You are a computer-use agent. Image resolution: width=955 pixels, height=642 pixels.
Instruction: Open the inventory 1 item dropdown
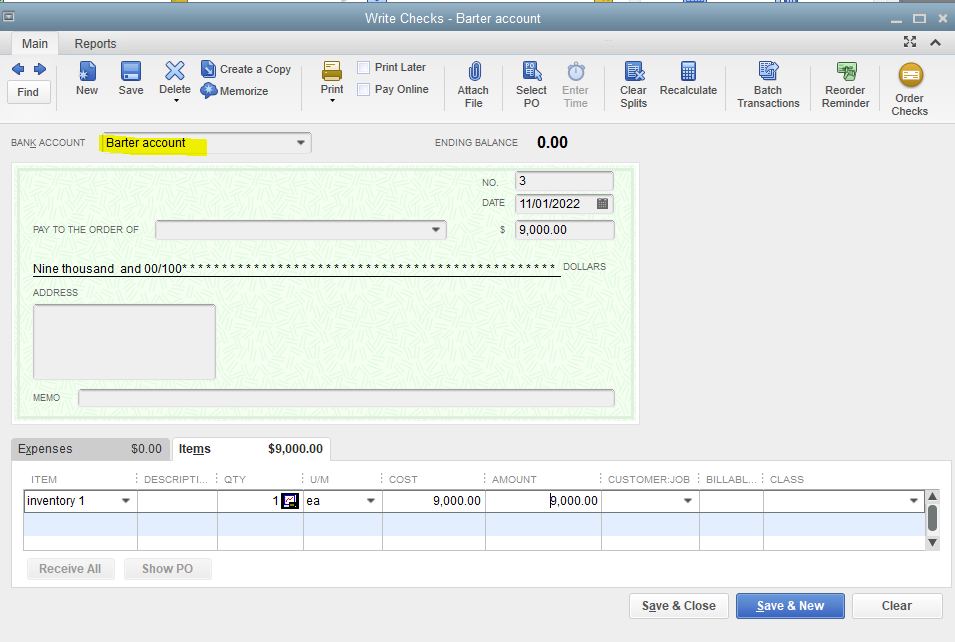(x=125, y=501)
